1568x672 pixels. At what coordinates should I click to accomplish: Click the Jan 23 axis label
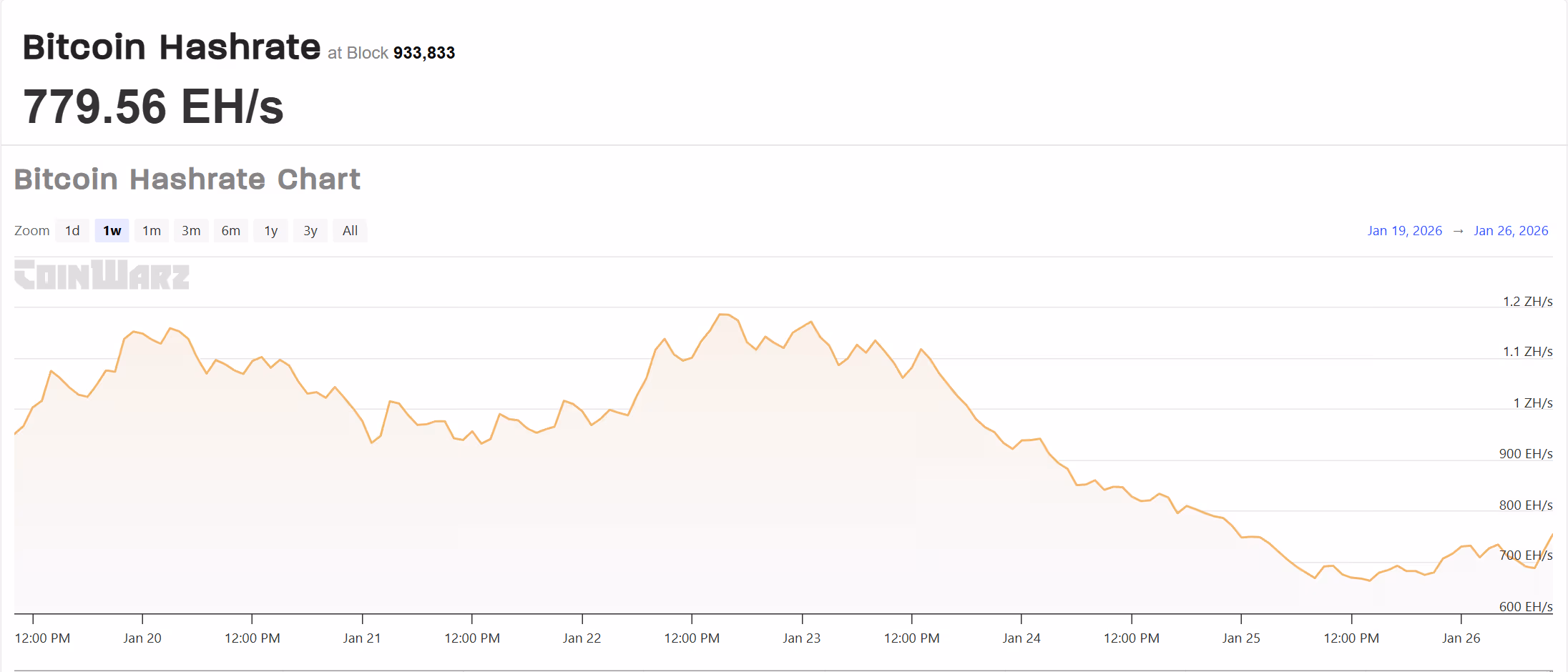coord(801,638)
